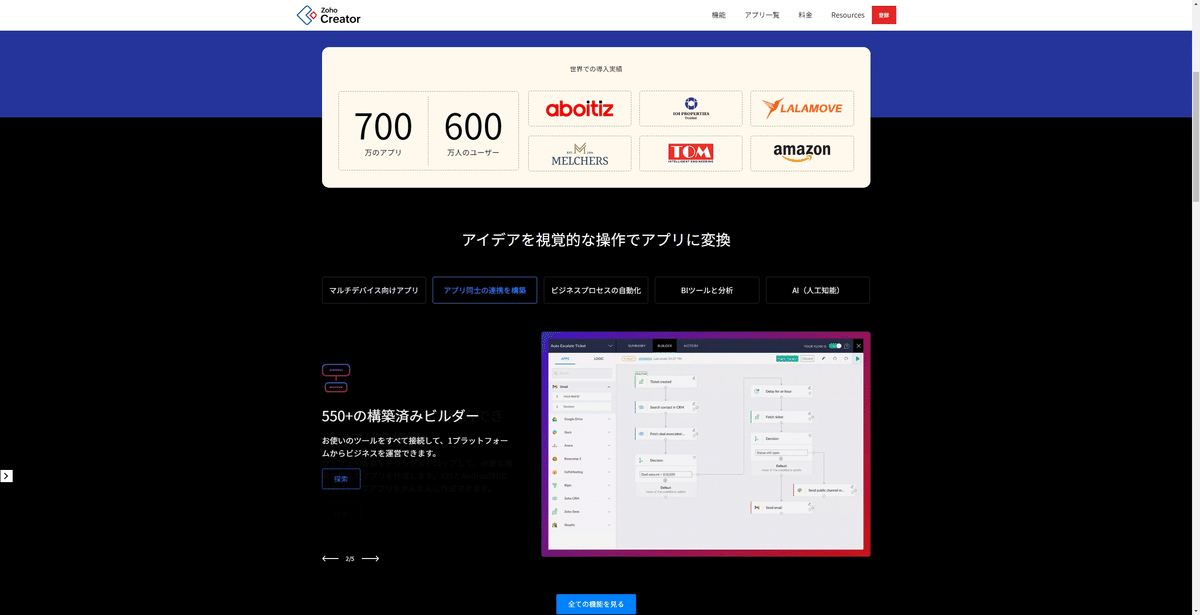The height and width of the screenshot is (615, 1200).
Task: Click the Gmail app icon in sidebar
Action: pyautogui.click(x=555, y=387)
